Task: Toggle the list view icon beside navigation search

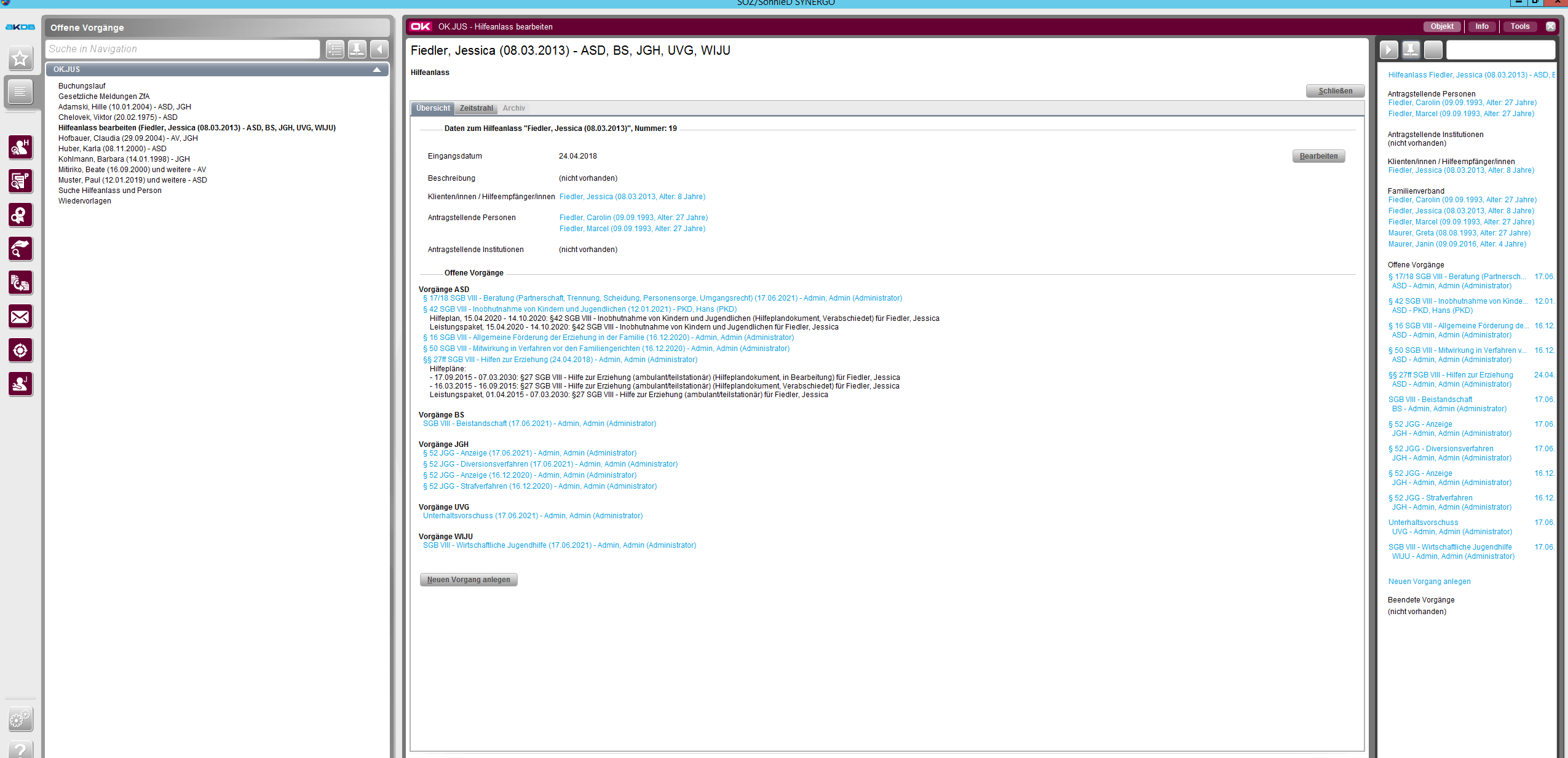Action: tap(335, 49)
